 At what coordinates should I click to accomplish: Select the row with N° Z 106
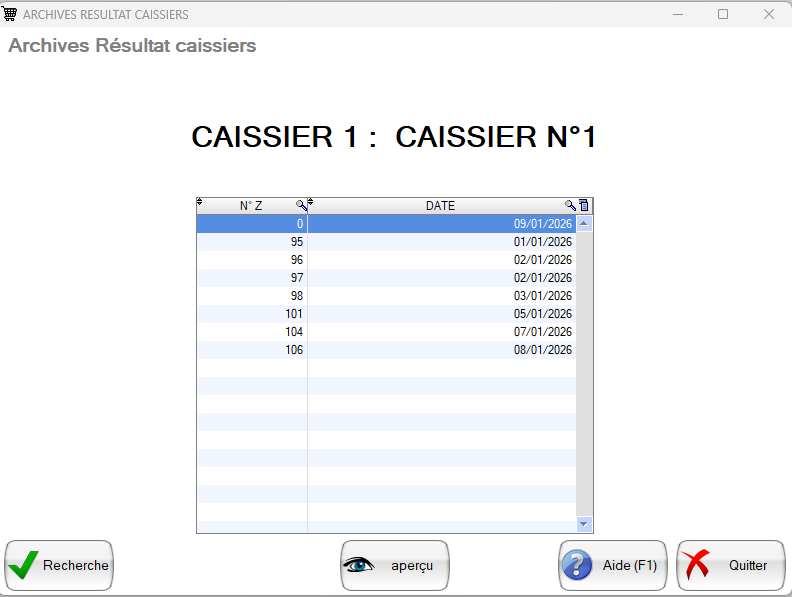click(386, 350)
